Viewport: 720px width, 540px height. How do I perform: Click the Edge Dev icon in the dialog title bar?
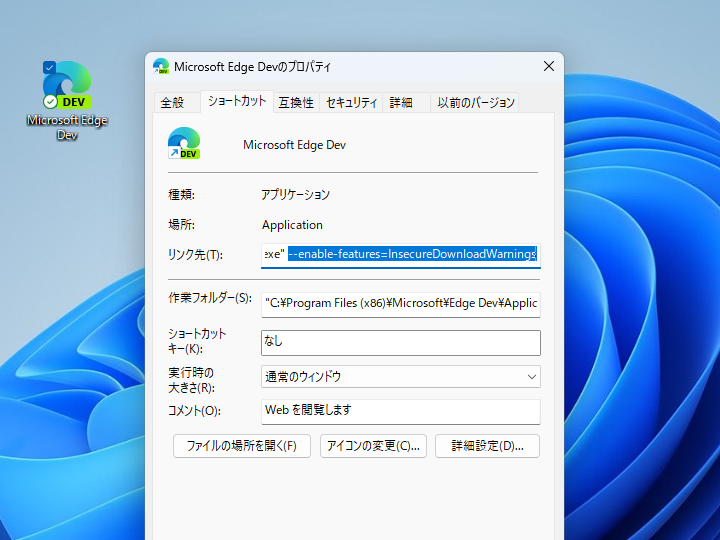161,66
